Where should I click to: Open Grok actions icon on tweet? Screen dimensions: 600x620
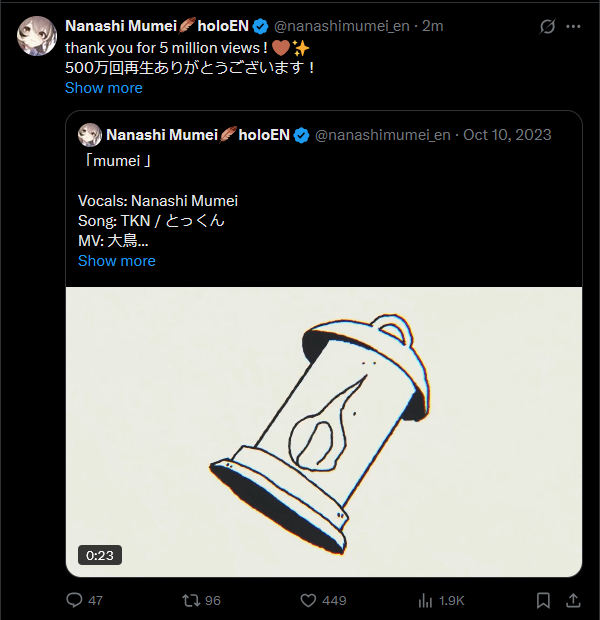(547, 26)
